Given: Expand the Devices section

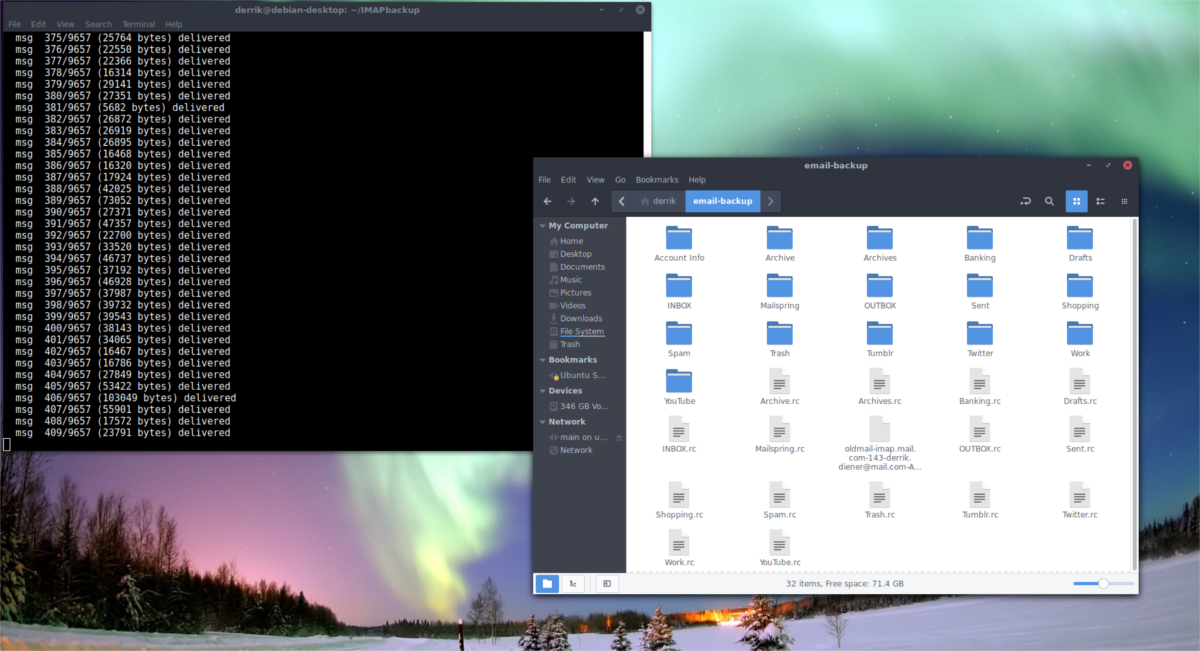Looking at the screenshot, I should (542, 390).
